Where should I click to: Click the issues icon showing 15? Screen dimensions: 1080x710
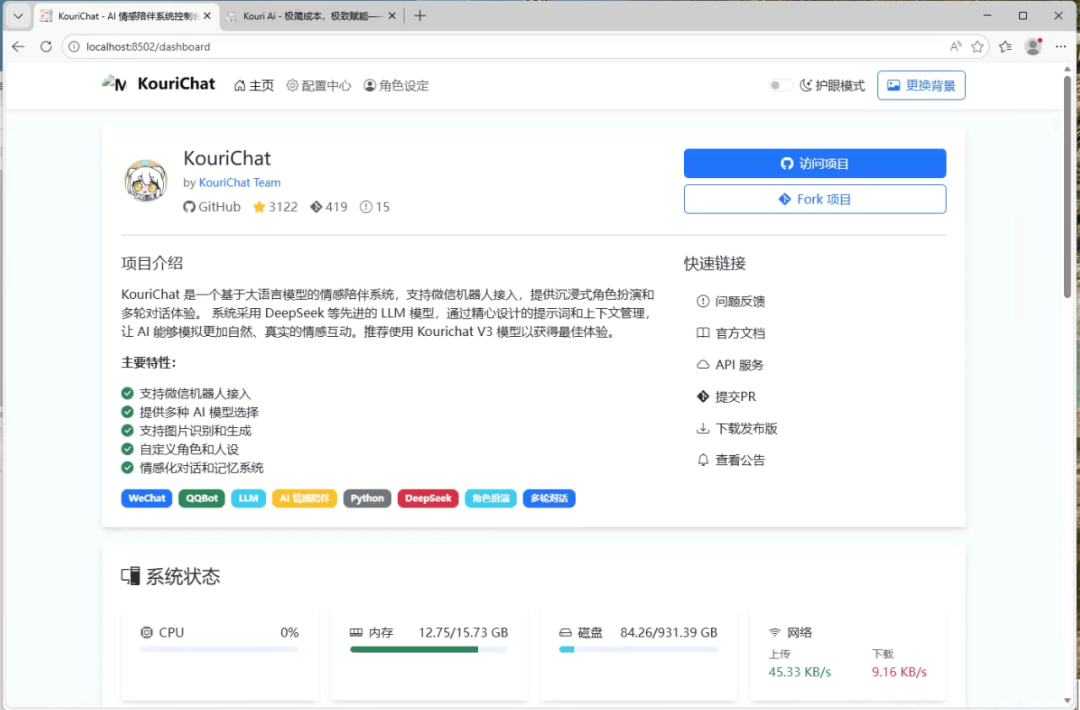366,207
